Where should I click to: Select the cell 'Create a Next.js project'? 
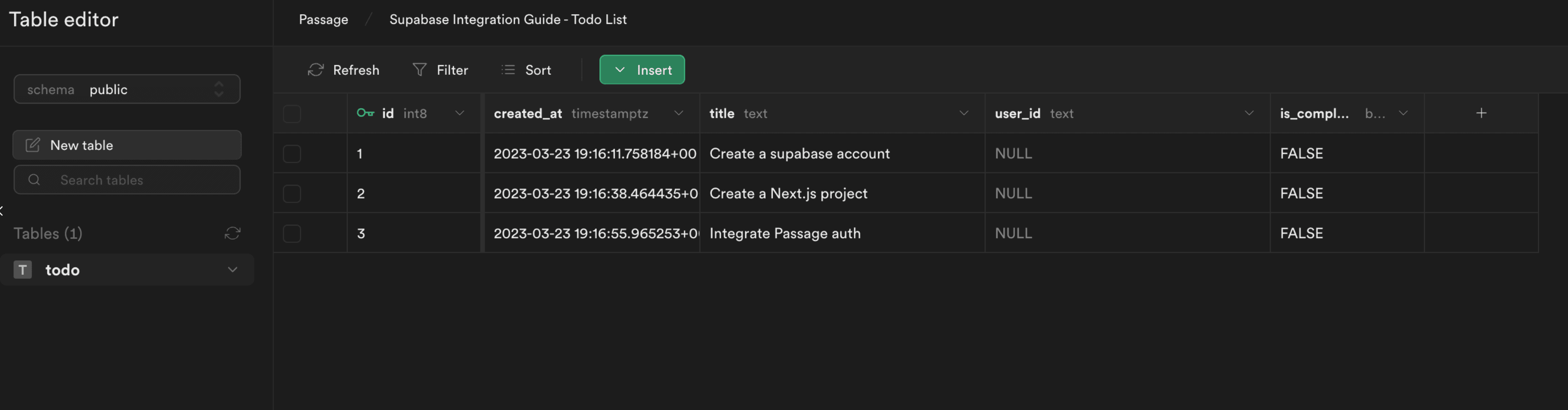[x=842, y=194]
